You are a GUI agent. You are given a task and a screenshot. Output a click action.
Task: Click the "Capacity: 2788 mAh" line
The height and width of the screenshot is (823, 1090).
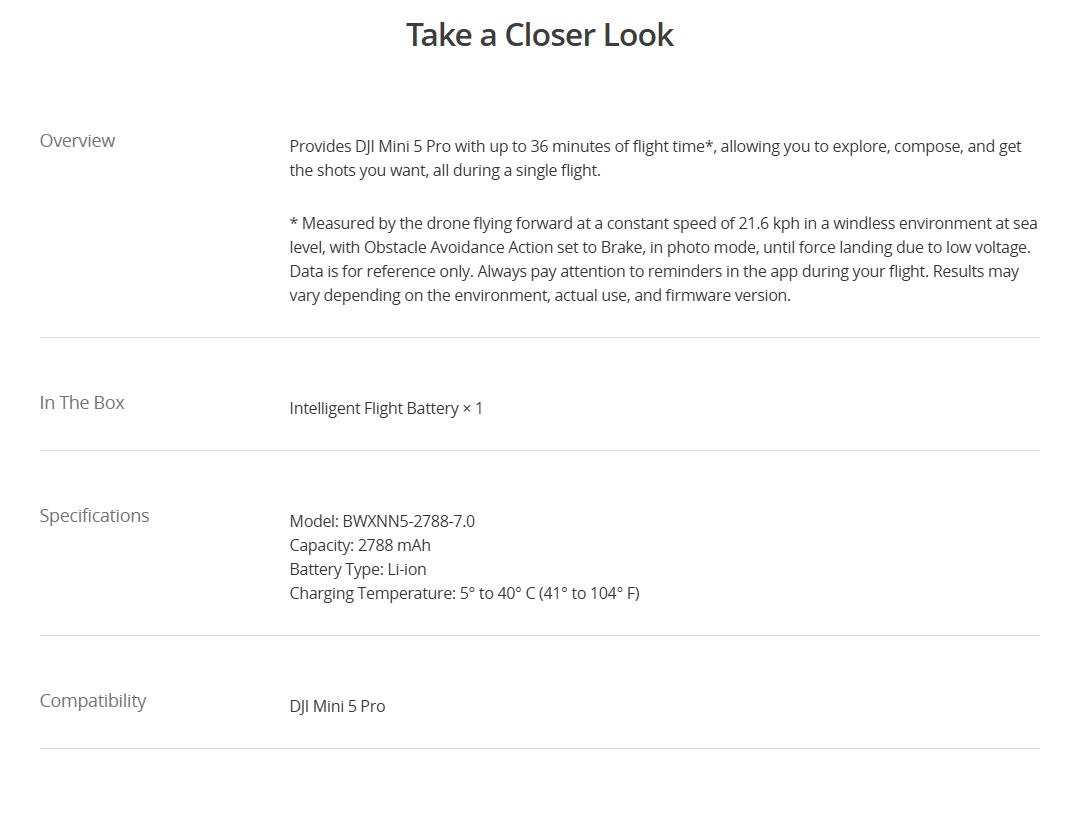(x=360, y=545)
